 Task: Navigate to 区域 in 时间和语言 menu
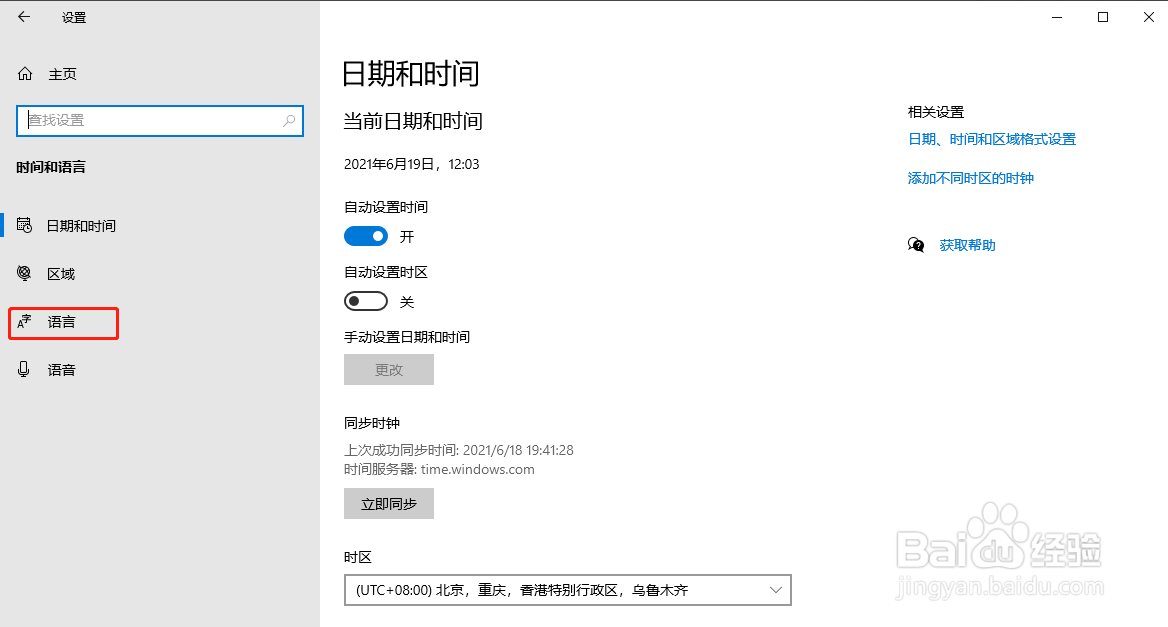click(x=62, y=273)
